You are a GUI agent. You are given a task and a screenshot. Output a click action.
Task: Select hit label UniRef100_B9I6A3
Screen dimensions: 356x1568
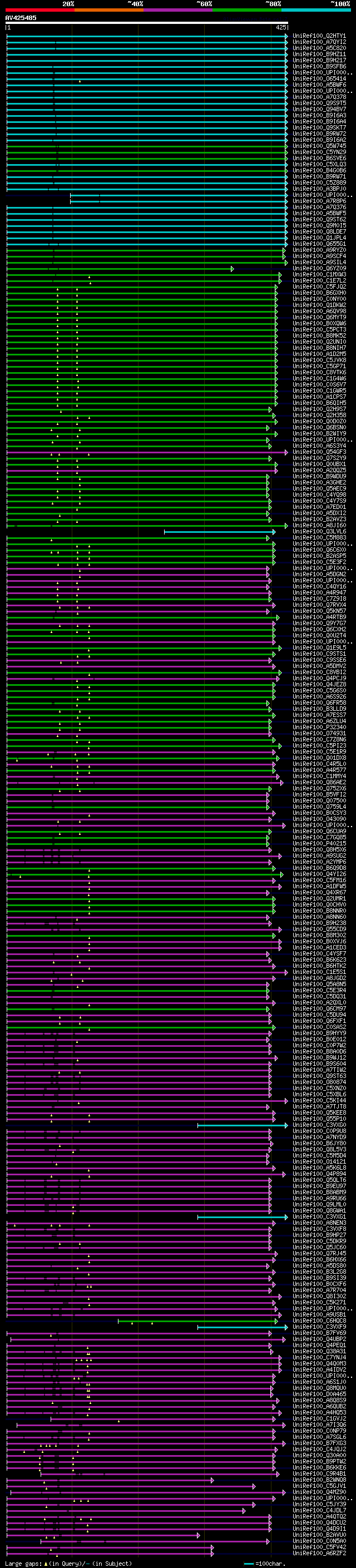319,116
